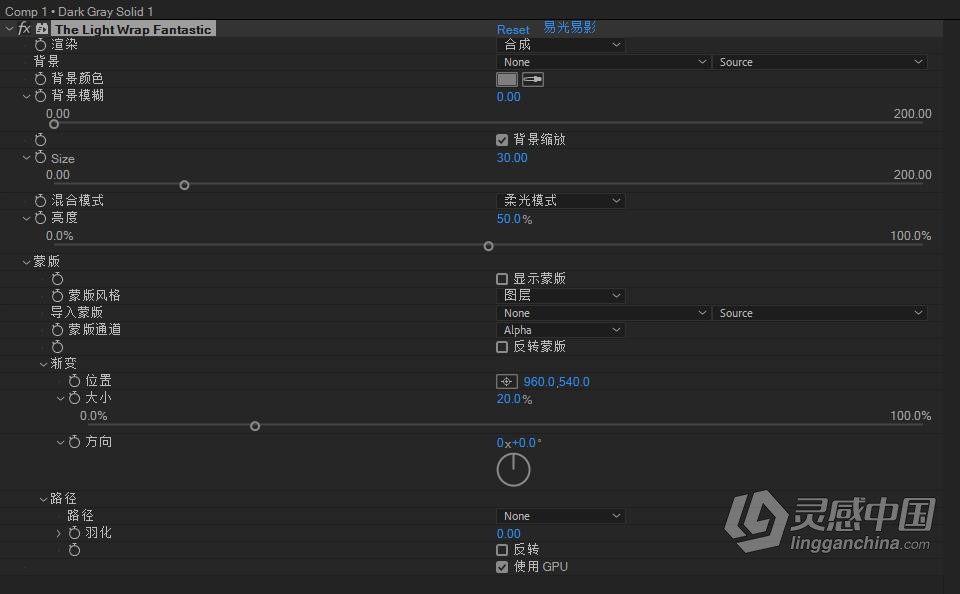This screenshot has width=960, height=594.
Task: Toggle stopwatch for 亮度
Action: (40, 218)
